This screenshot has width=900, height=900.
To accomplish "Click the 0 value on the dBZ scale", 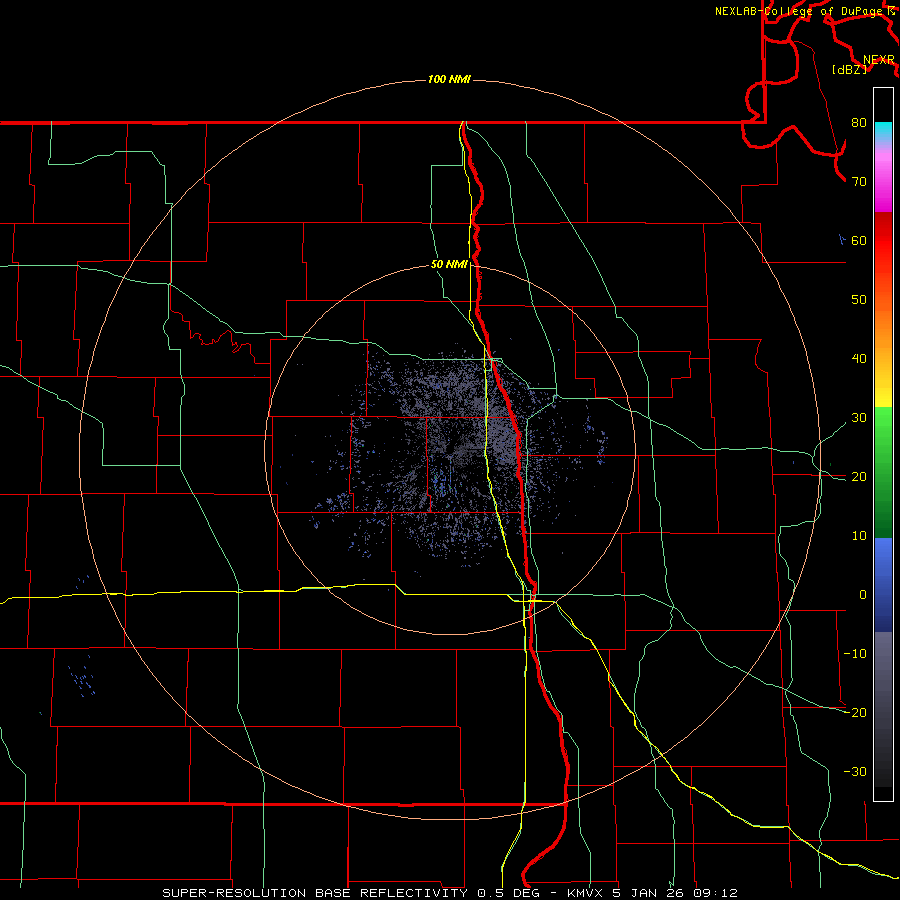I will pyautogui.click(x=862, y=595).
